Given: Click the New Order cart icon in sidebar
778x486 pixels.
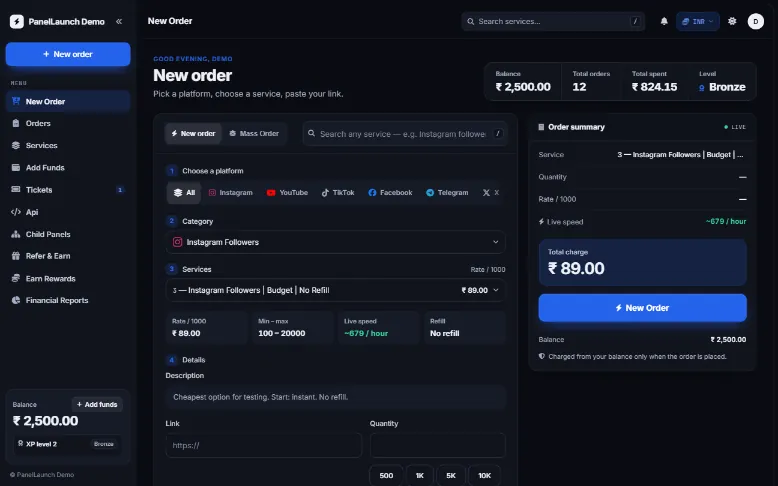Looking at the screenshot, I should coord(16,101).
